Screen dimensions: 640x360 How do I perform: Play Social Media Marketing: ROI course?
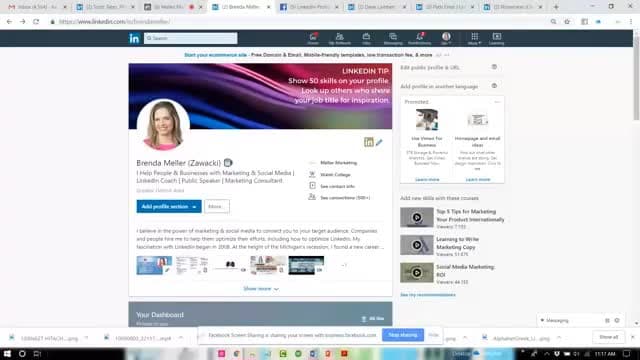coord(417,273)
